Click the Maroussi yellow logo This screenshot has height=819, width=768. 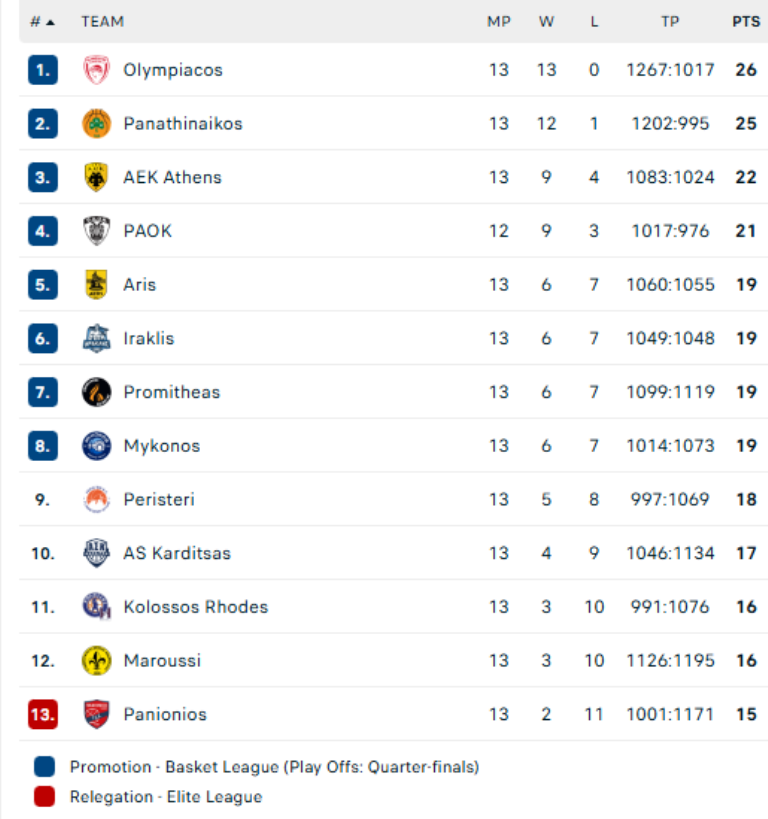[96, 660]
